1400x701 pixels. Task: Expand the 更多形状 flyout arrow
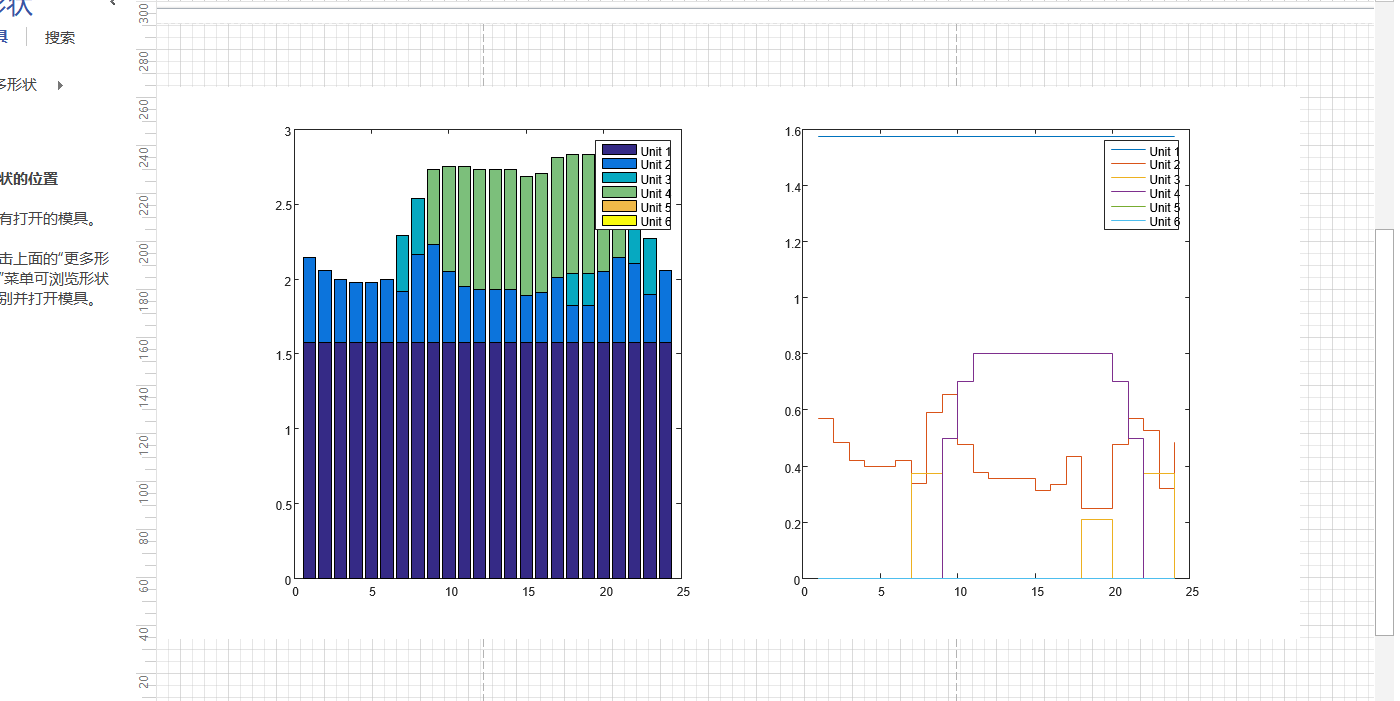tap(60, 86)
